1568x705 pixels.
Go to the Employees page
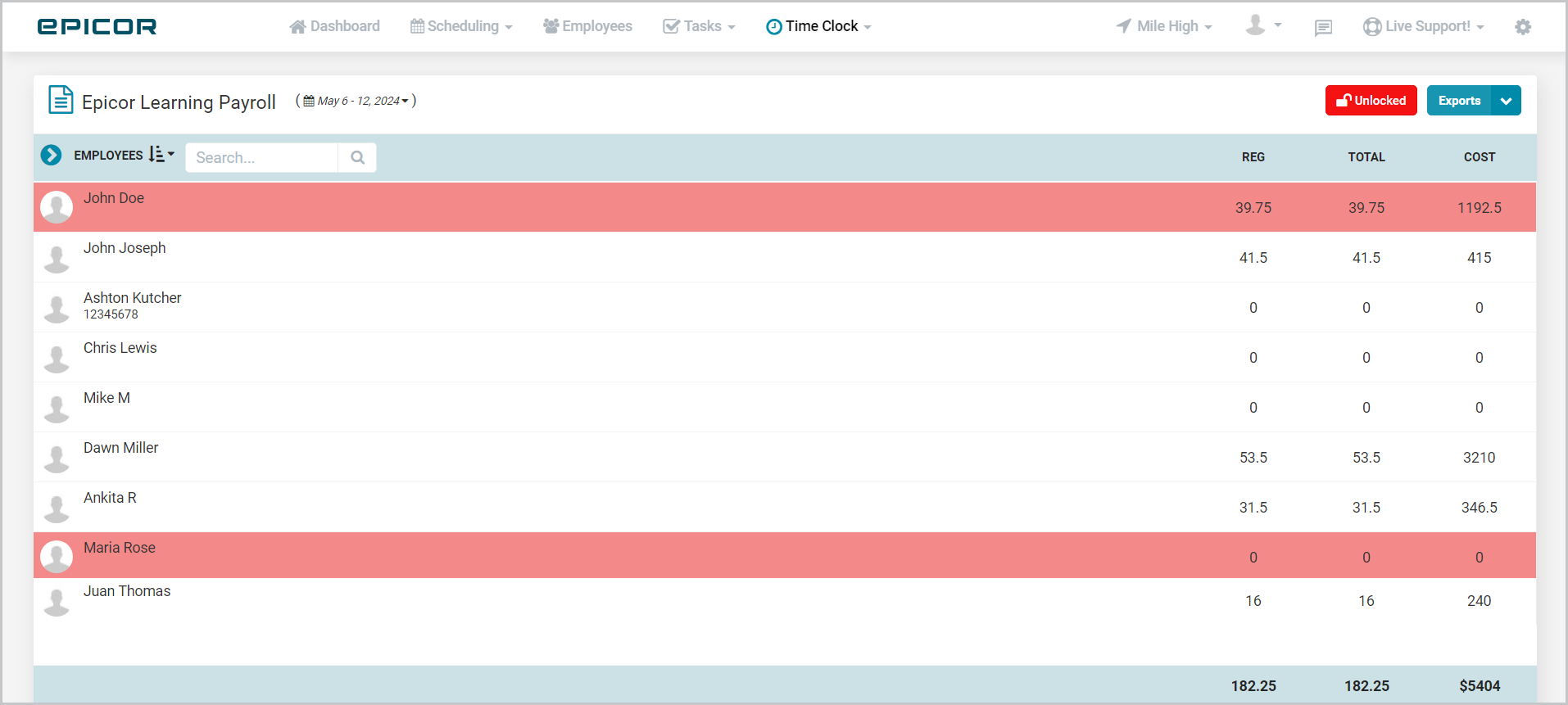coord(587,26)
